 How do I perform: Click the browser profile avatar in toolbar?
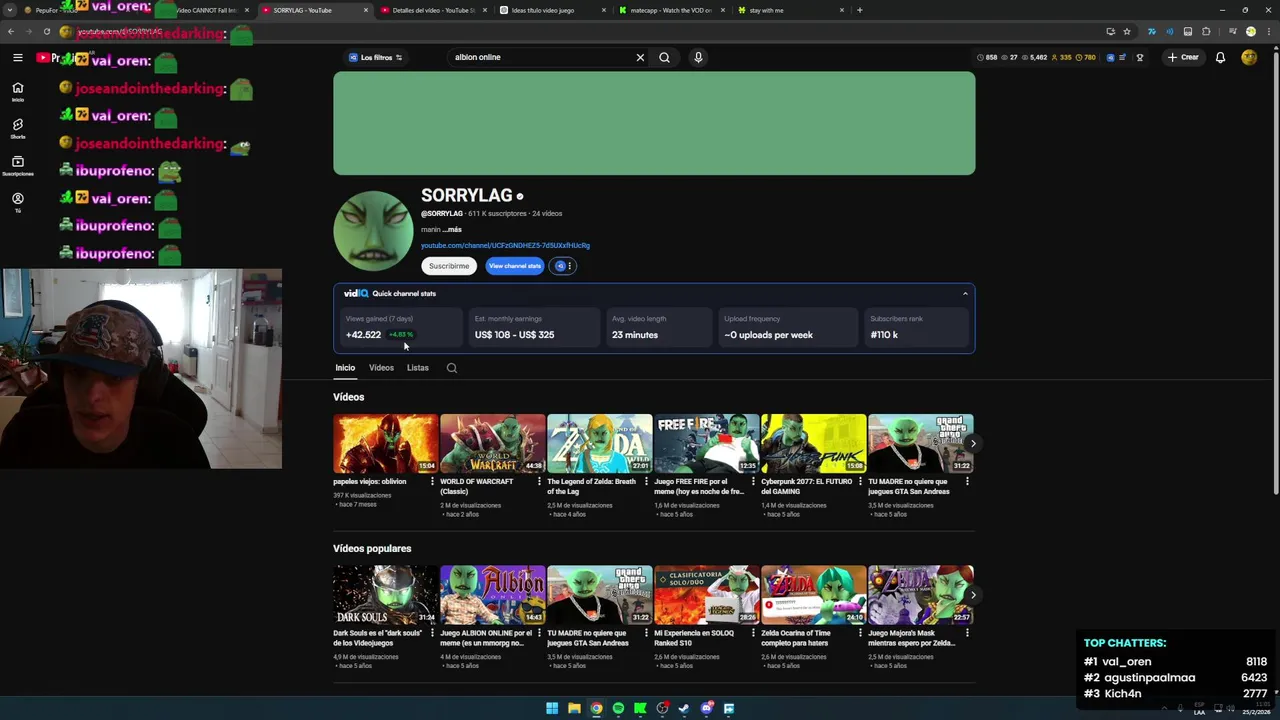[x=1250, y=31]
